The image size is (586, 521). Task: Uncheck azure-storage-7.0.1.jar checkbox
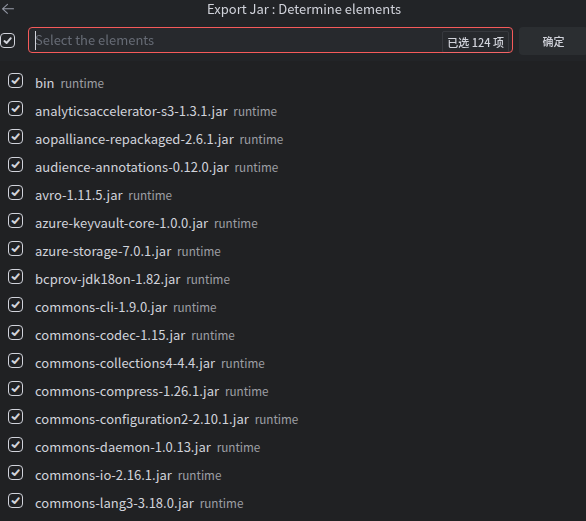tap(16, 249)
